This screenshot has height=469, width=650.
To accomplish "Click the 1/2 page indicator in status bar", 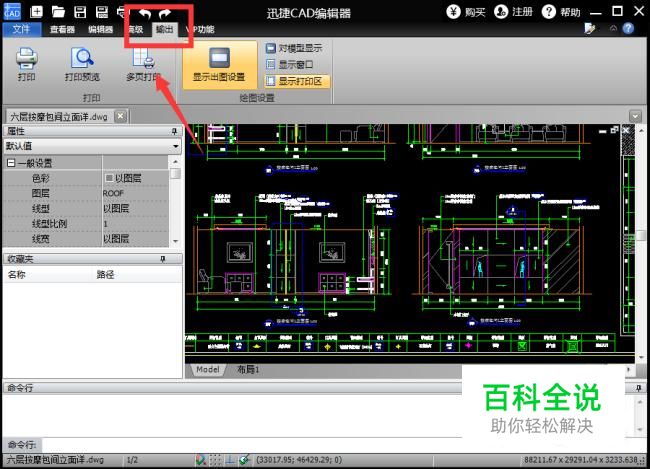I will coord(132,460).
